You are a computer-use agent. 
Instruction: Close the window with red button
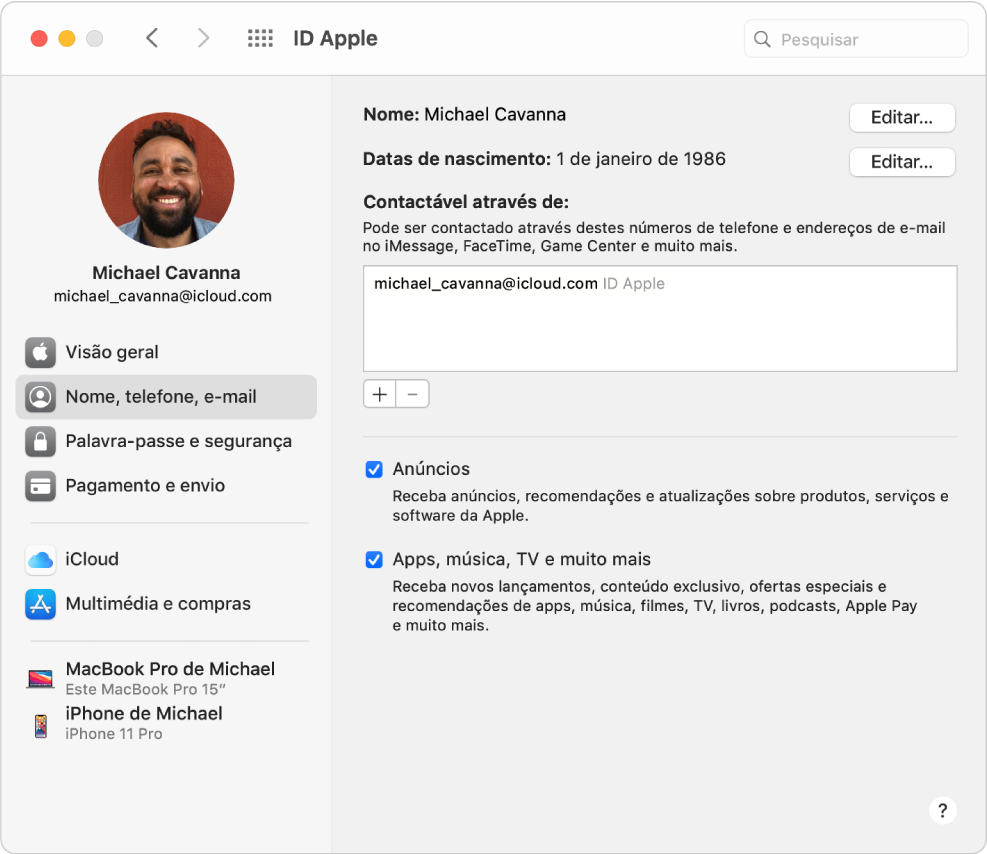[x=39, y=39]
